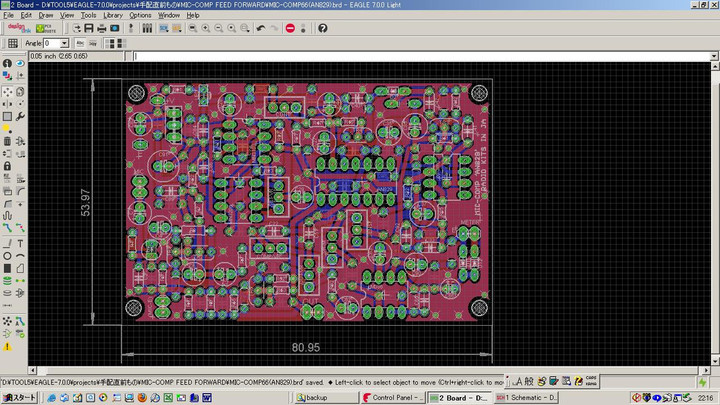This screenshot has width=720, height=405.
Task: Click the Save icon in toolbar
Action: point(89,28)
